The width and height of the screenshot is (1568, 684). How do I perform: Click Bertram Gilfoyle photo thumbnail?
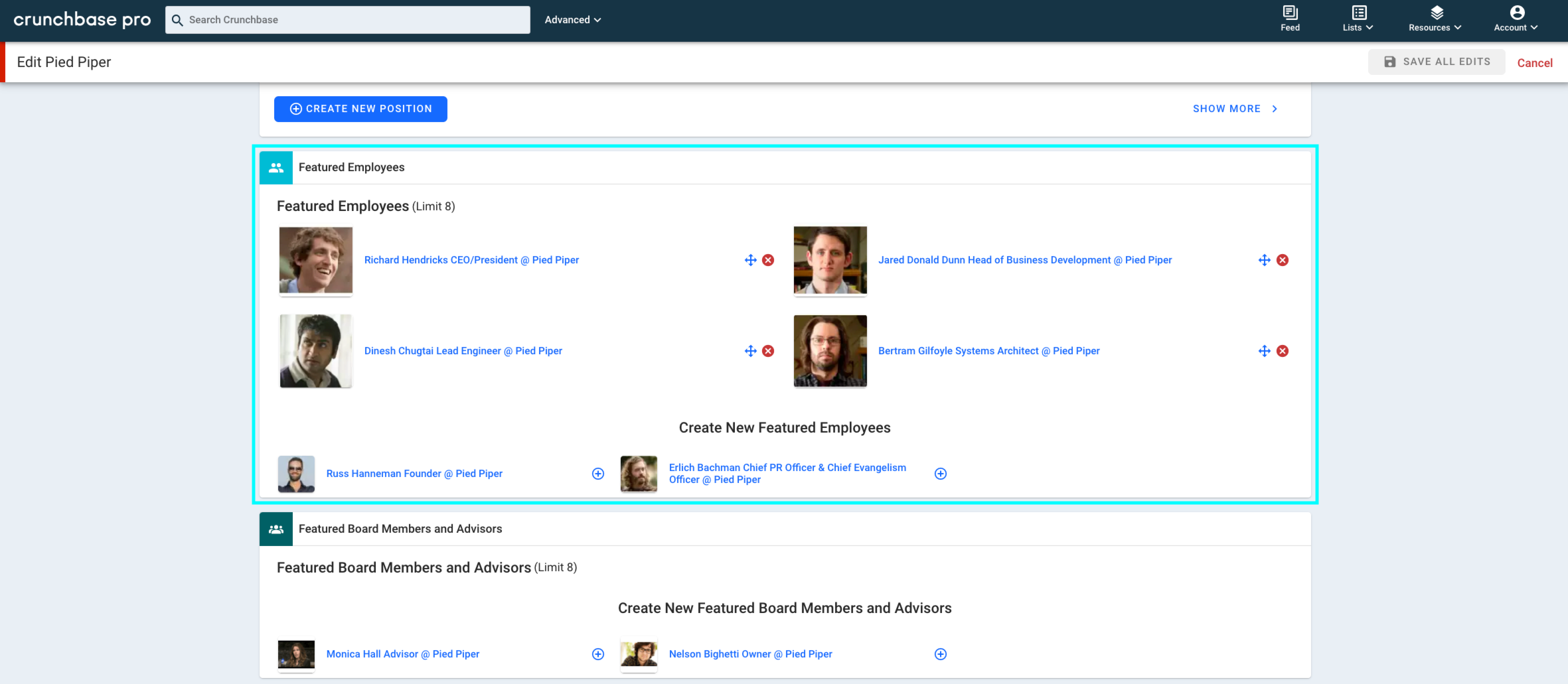click(x=830, y=351)
